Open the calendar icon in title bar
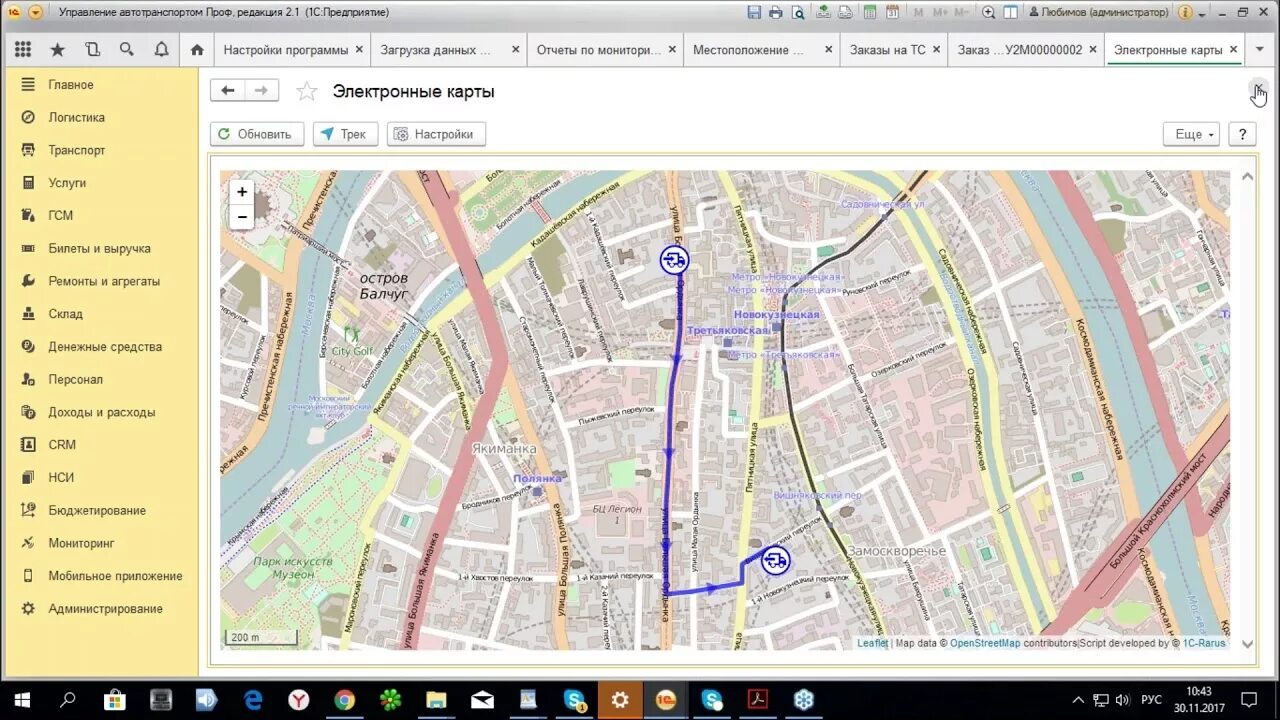The width and height of the screenshot is (1280, 720). pos(893,12)
